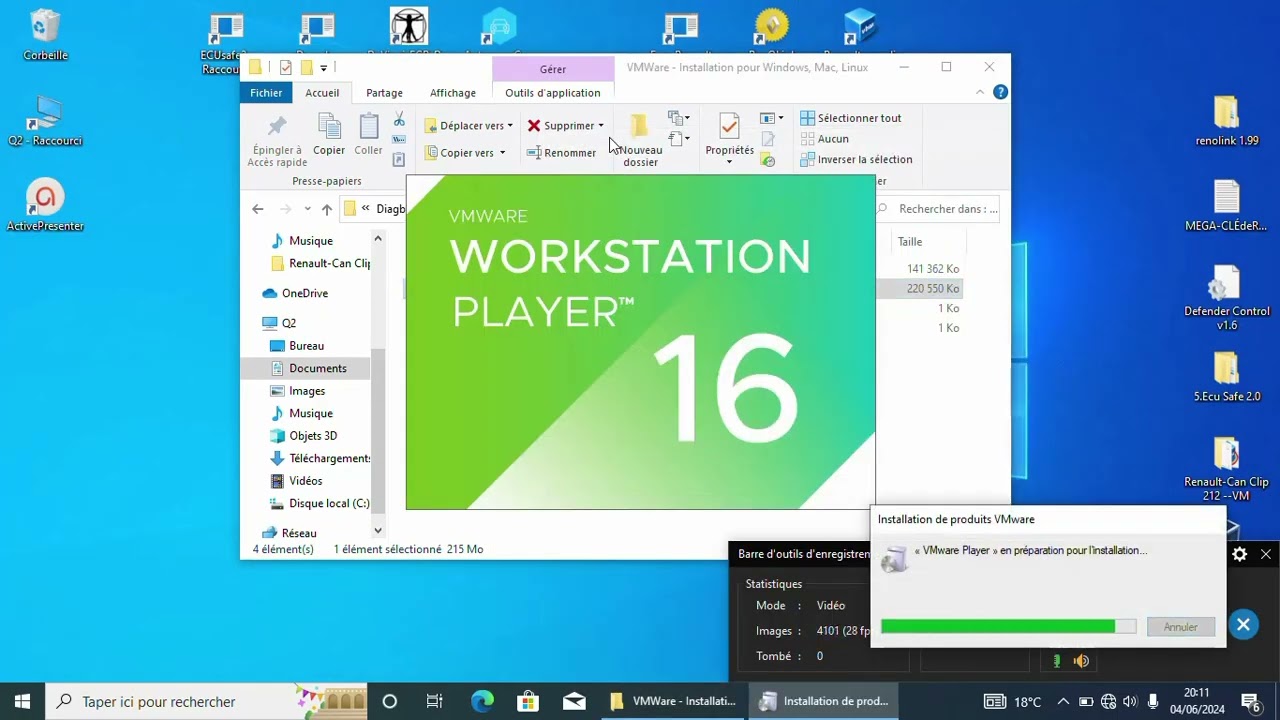Select Réseau in navigation pane

coord(288,533)
